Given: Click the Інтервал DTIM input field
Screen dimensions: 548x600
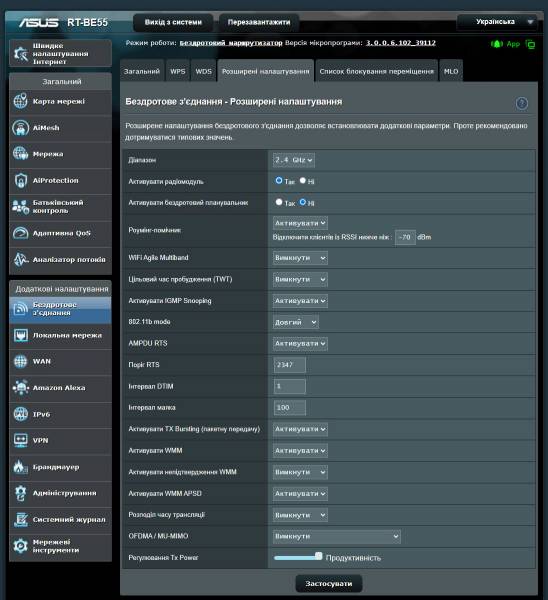Looking at the screenshot, I should click(x=290, y=386).
